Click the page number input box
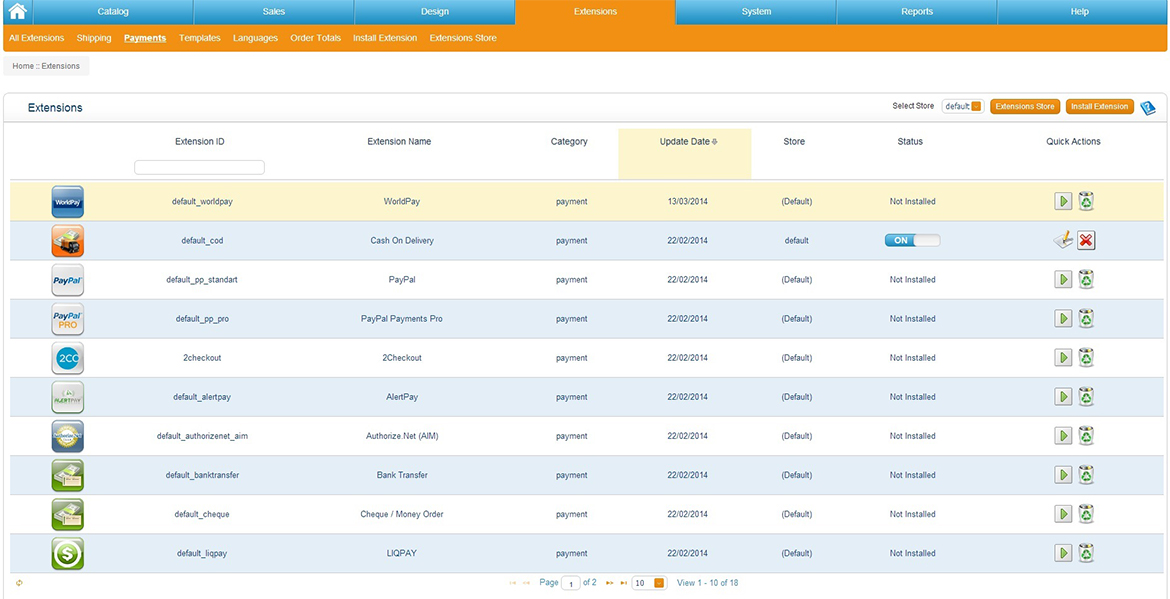Image resolution: width=1170 pixels, height=599 pixels. [x=571, y=583]
